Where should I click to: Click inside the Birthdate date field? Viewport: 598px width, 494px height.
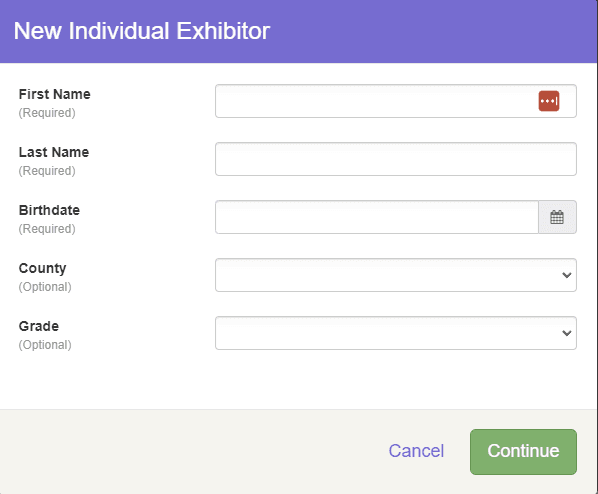(377, 217)
